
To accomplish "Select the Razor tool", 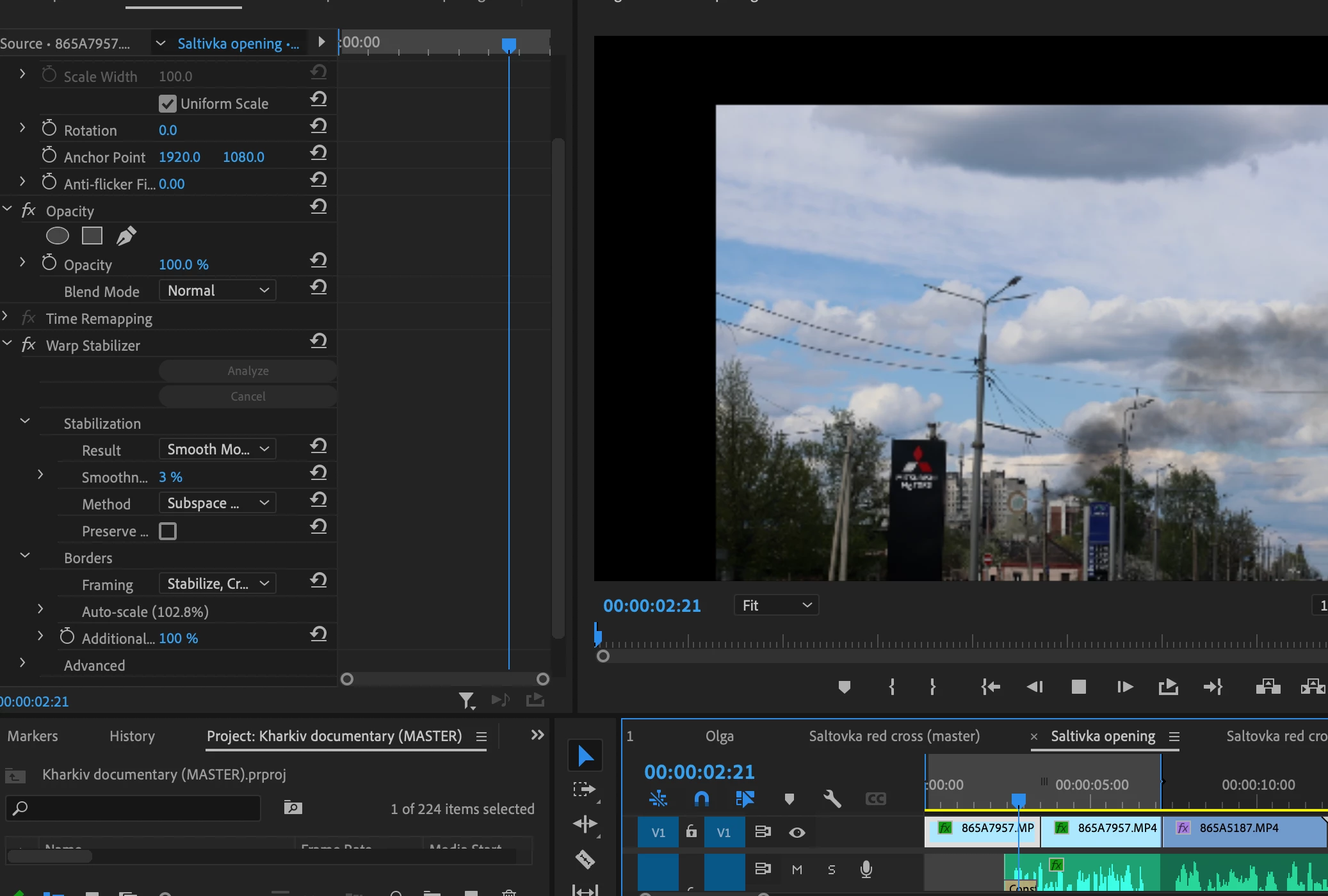I will pyautogui.click(x=585, y=858).
